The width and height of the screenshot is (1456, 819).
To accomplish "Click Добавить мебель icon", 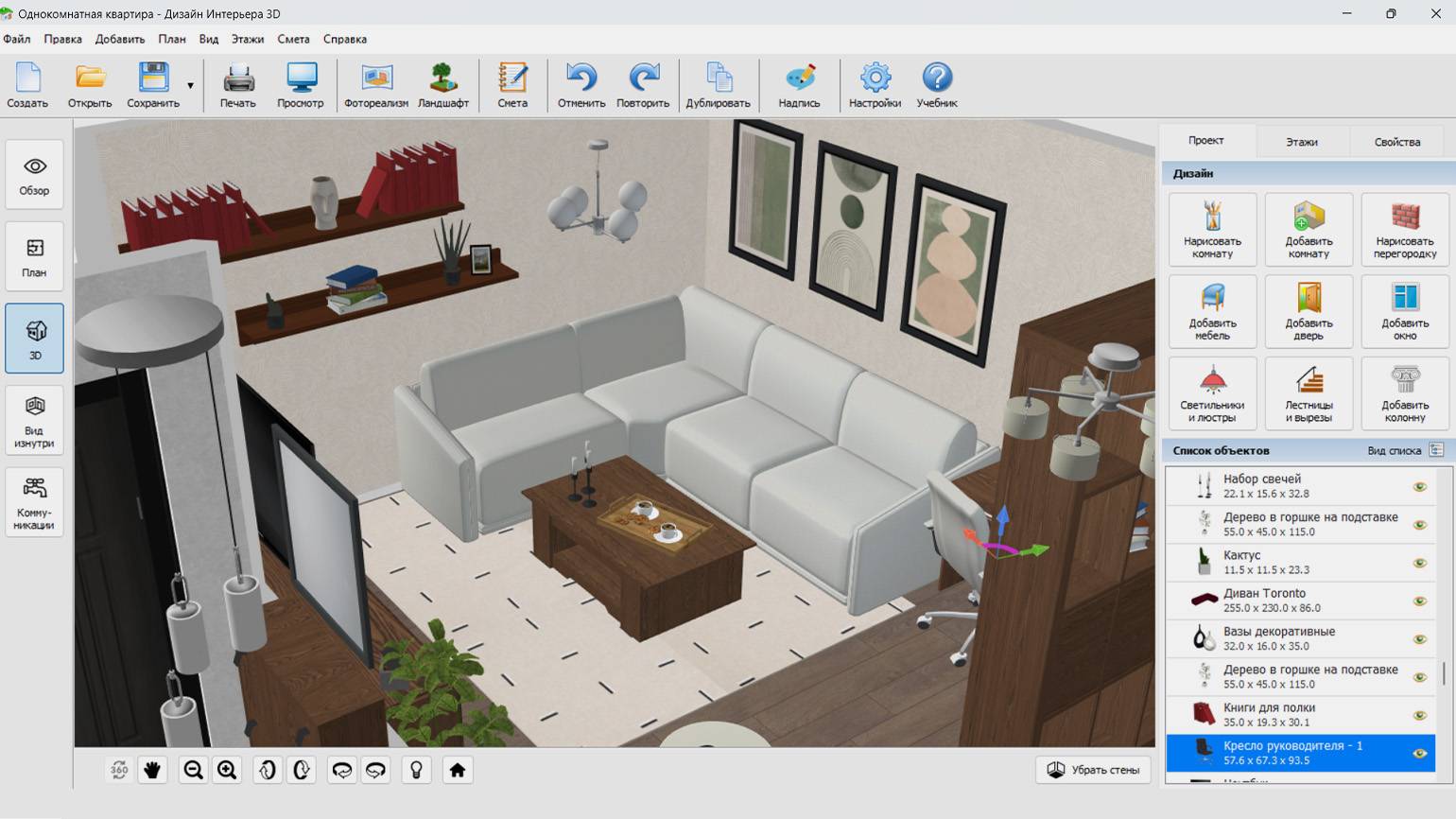I will (x=1212, y=311).
